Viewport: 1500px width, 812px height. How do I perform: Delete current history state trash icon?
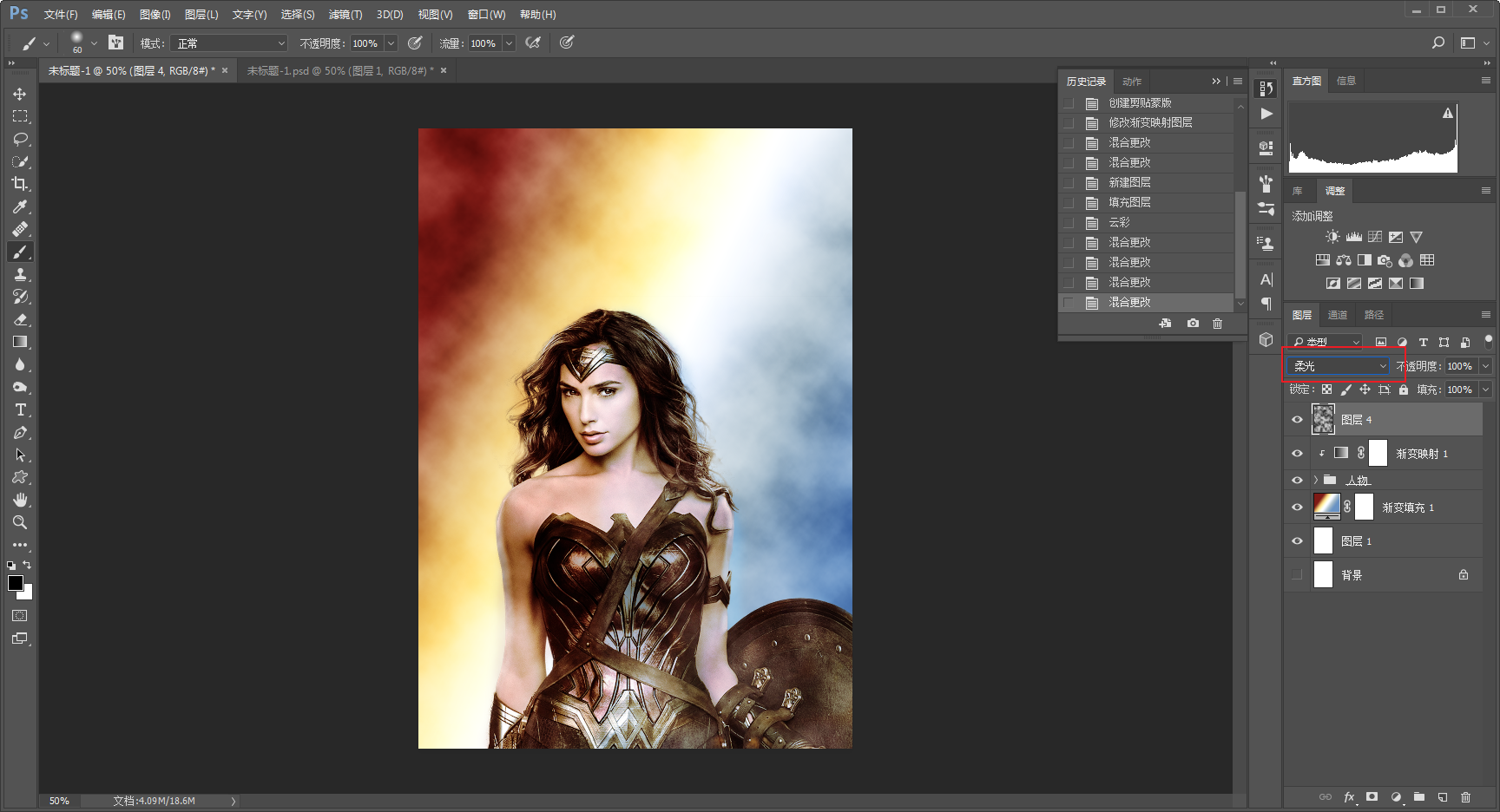pyautogui.click(x=1218, y=324)
